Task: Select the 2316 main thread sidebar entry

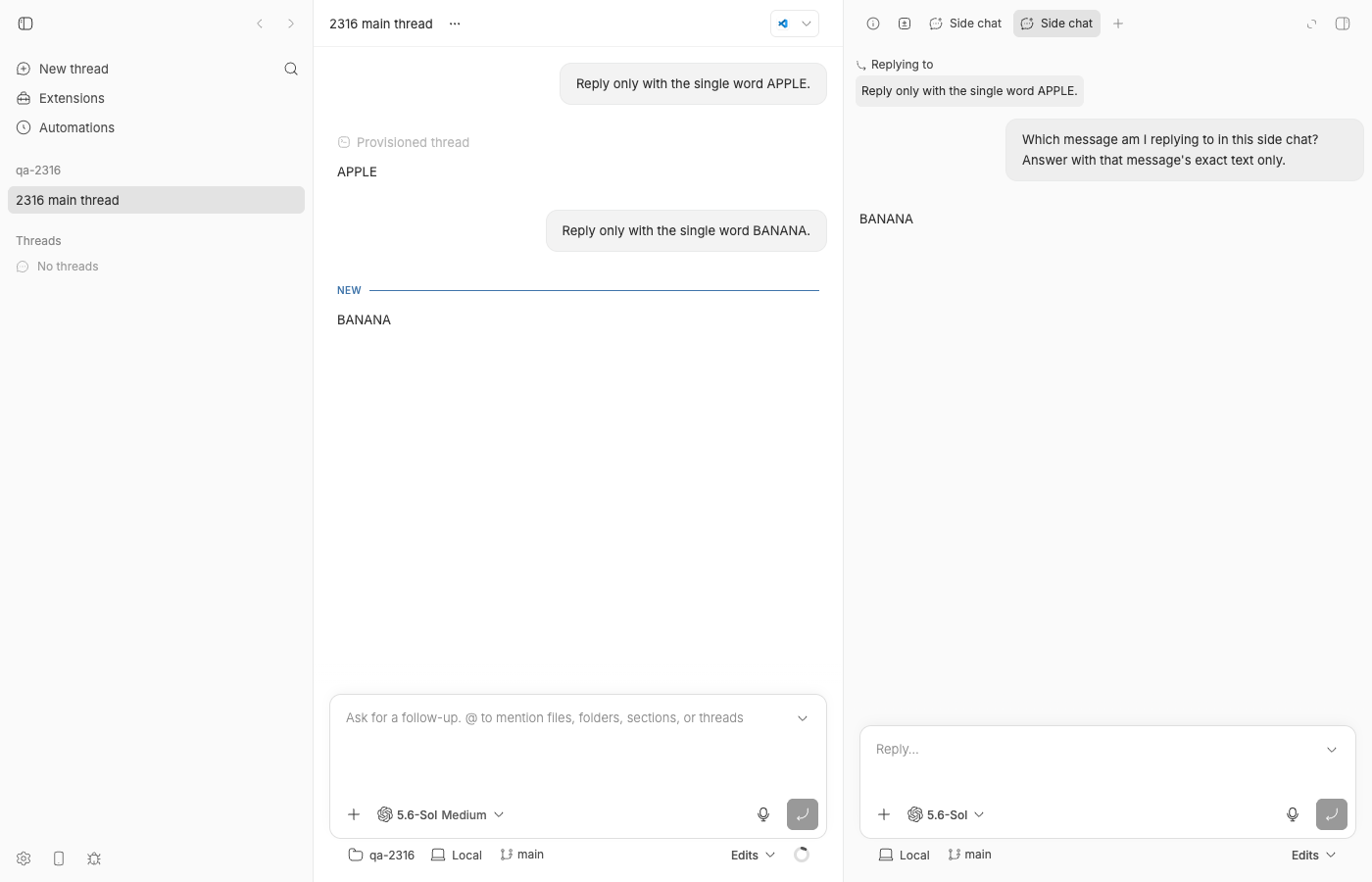Action: 156,200
